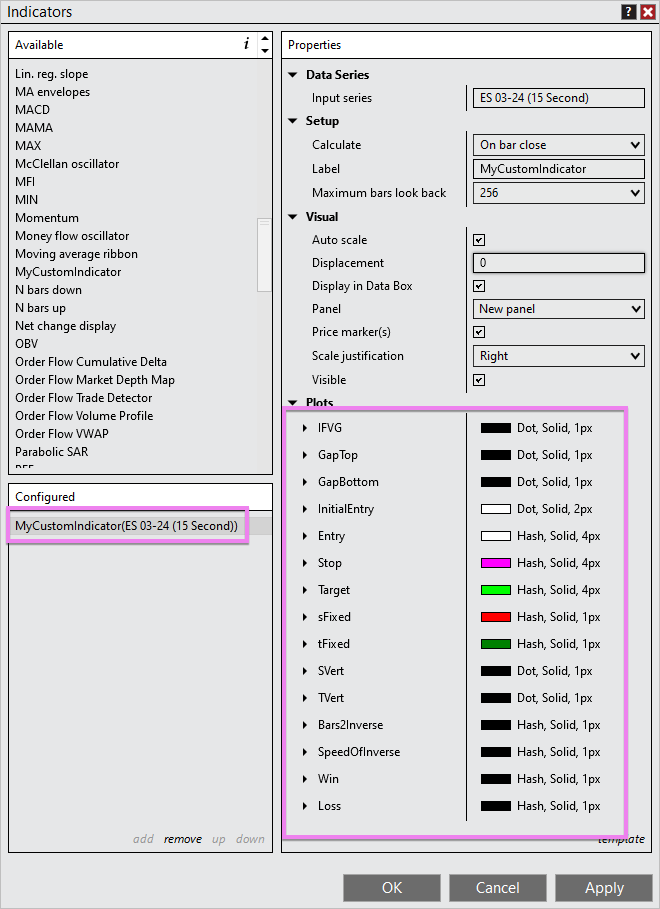Image resolution: width=660 pixels, height=909 pixels.
Task: Expand the Win plot
Action: click(304, 779)
